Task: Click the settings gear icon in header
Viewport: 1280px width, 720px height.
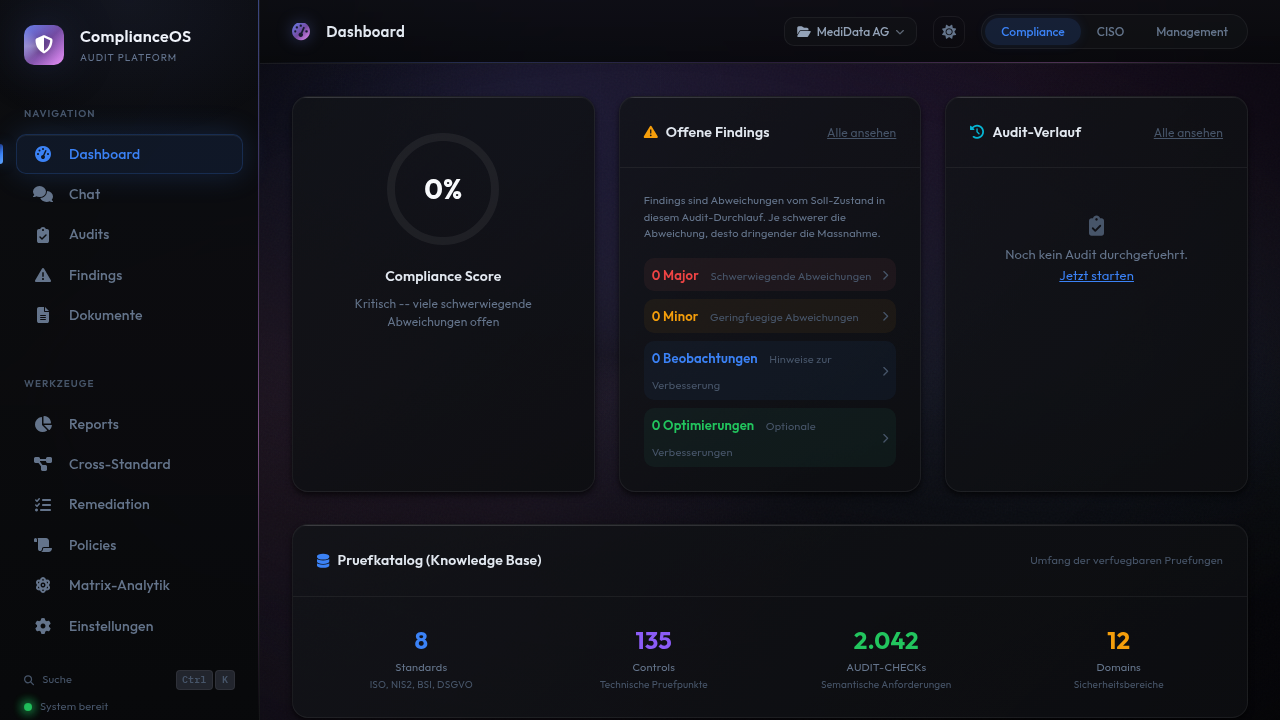Action: 949,32
